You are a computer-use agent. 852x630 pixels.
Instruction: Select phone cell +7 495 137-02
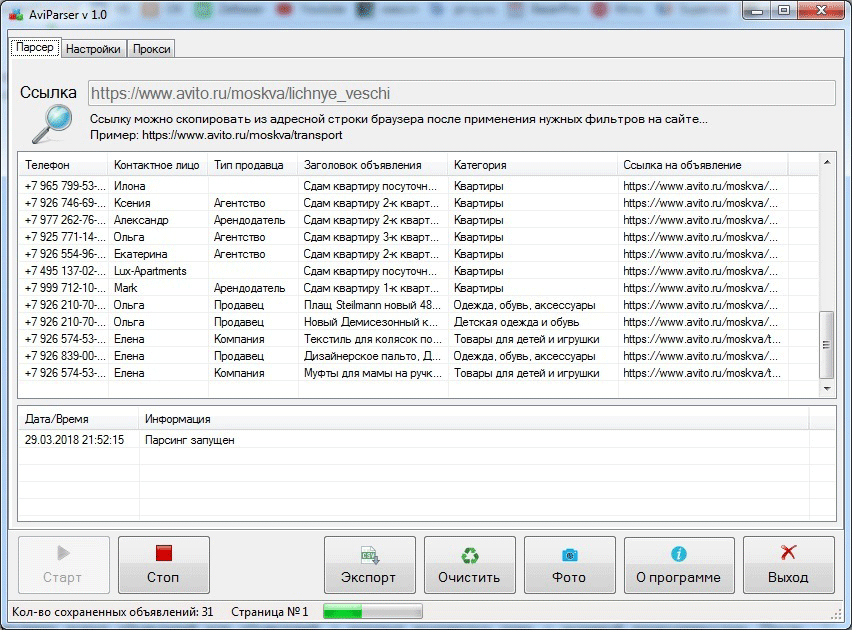[65, 271]
